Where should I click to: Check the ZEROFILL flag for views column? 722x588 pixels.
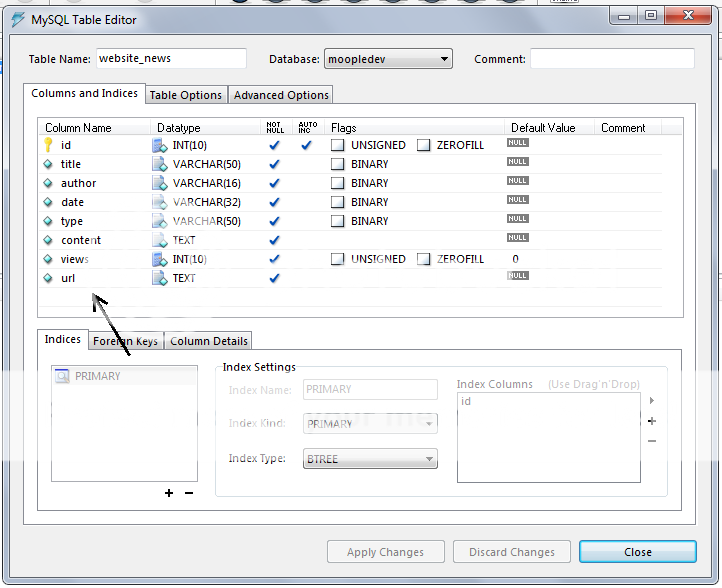point(424,259)
